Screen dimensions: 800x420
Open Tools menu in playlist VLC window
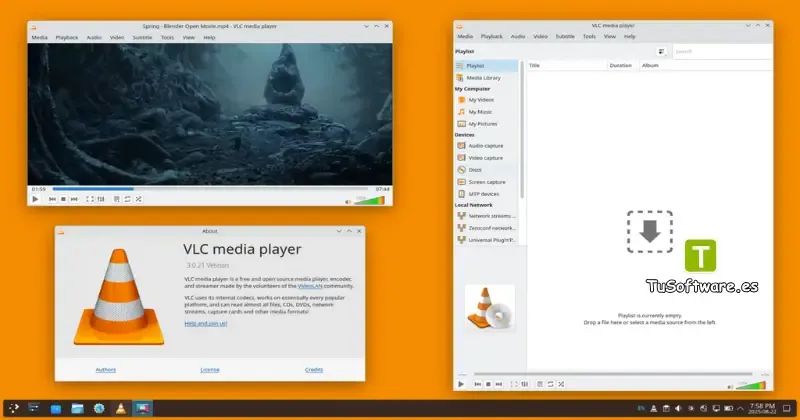click(589, 36)
